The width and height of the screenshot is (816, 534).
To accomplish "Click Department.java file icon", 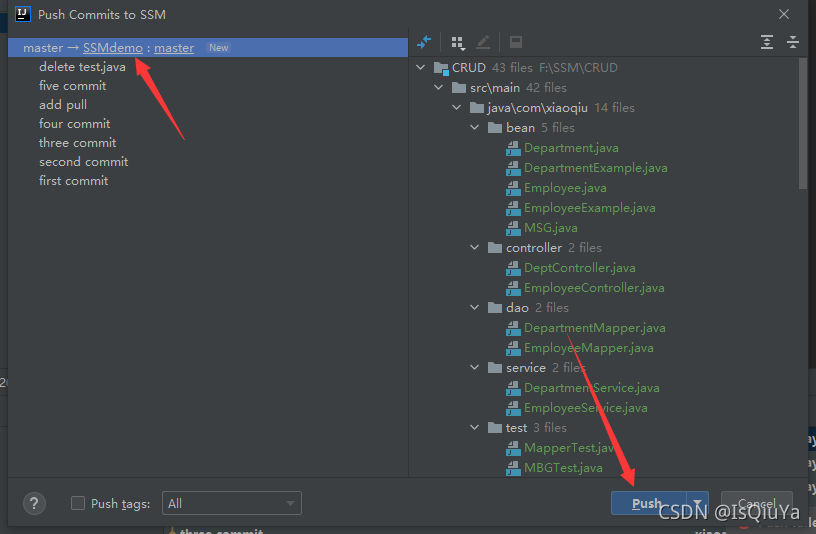I will (x=513, y=148).
